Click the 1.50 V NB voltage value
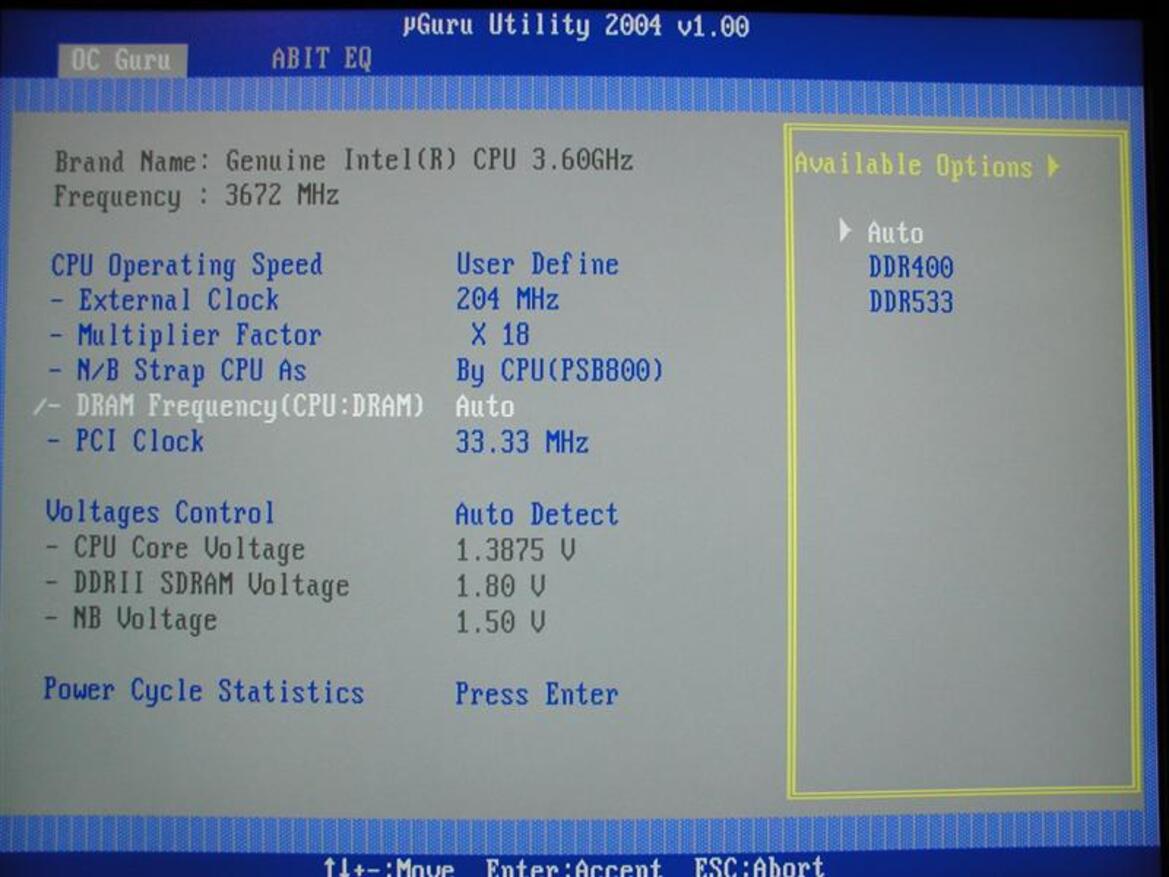The height and width of the screenshot is (877, 1169). click(x=501, y=621)
